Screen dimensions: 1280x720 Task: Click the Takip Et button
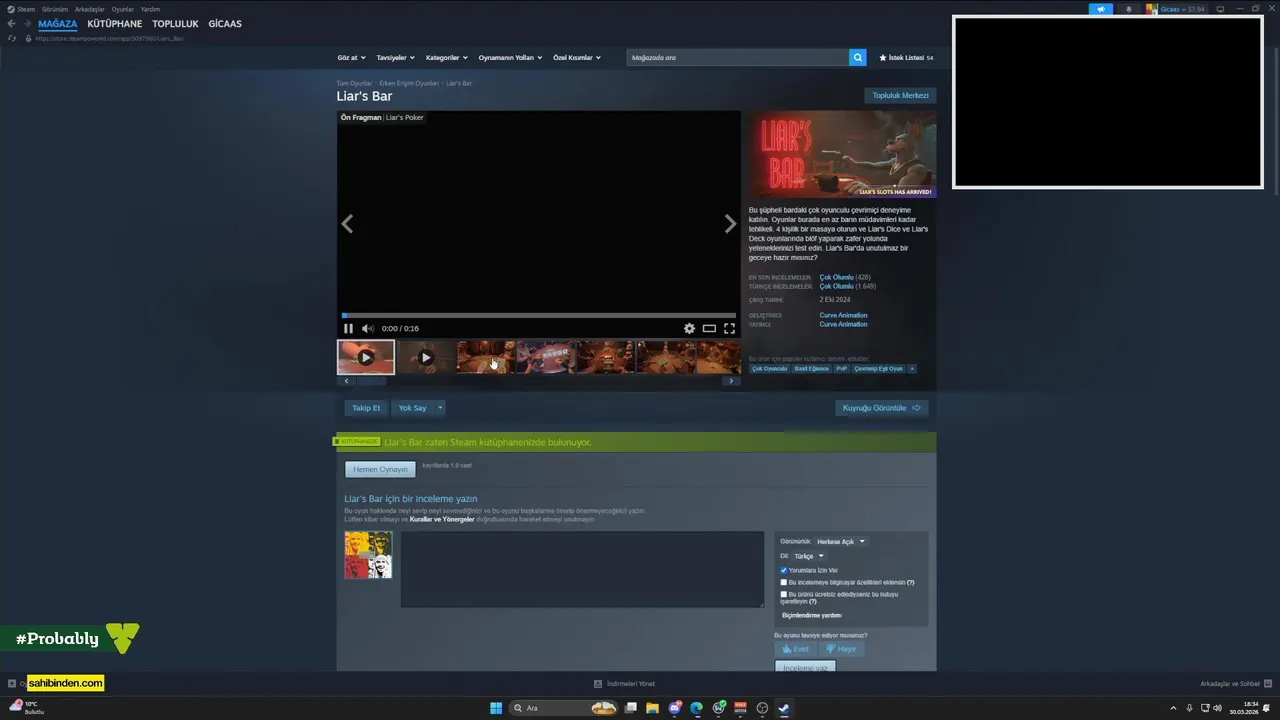366,408
